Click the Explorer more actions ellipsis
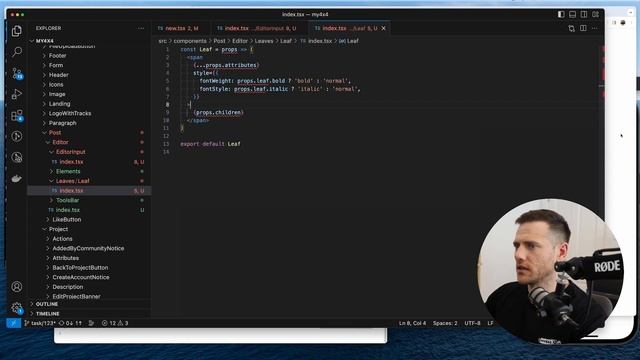The width and height of the screenshot is (640, 360). point(141,28)
